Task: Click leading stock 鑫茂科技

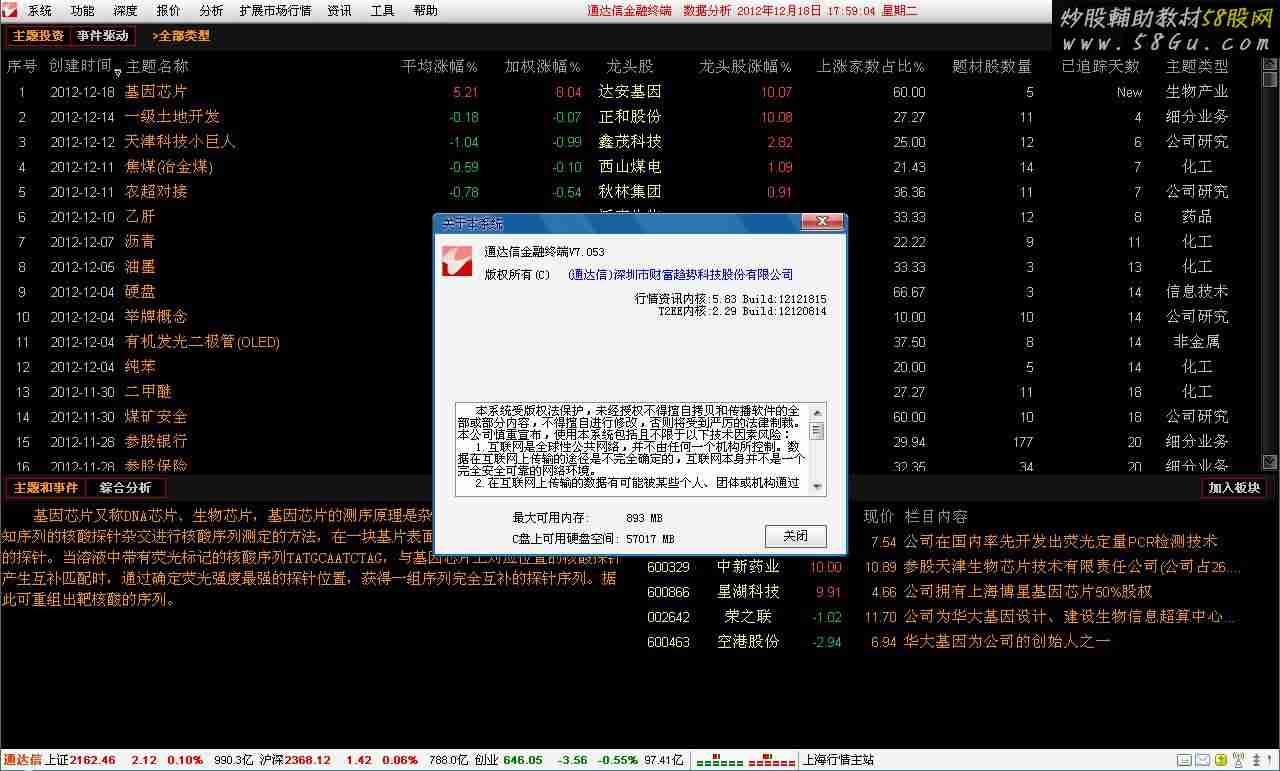Action: 630,142
